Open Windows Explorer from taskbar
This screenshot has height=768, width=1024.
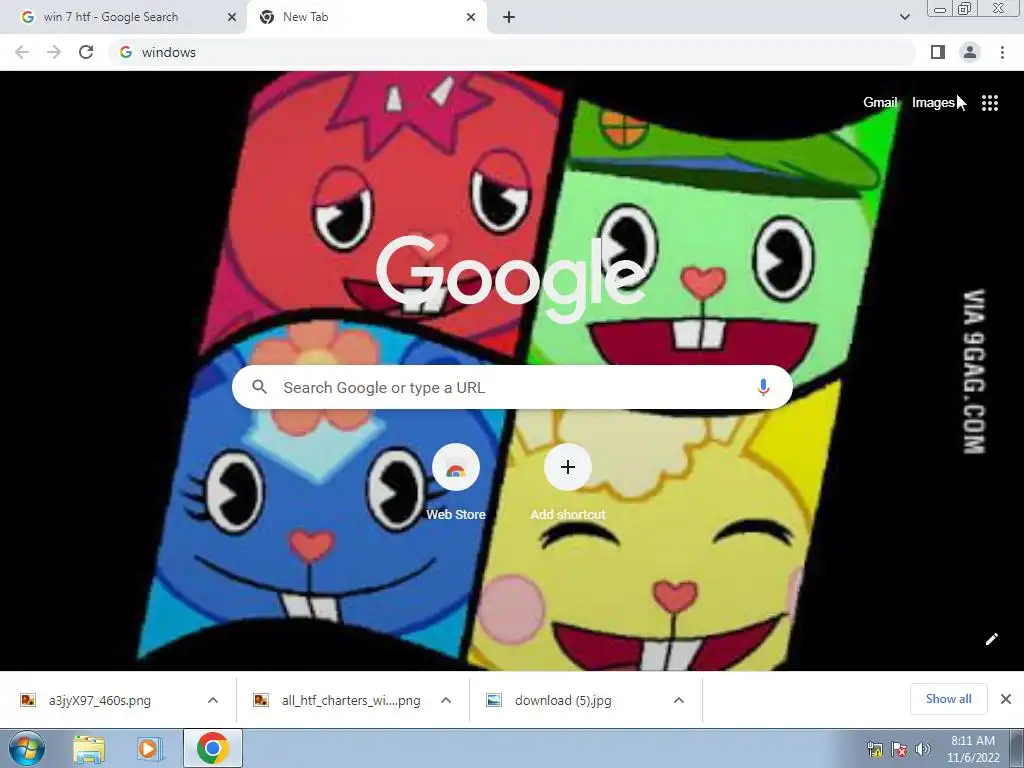pos(89,748)
